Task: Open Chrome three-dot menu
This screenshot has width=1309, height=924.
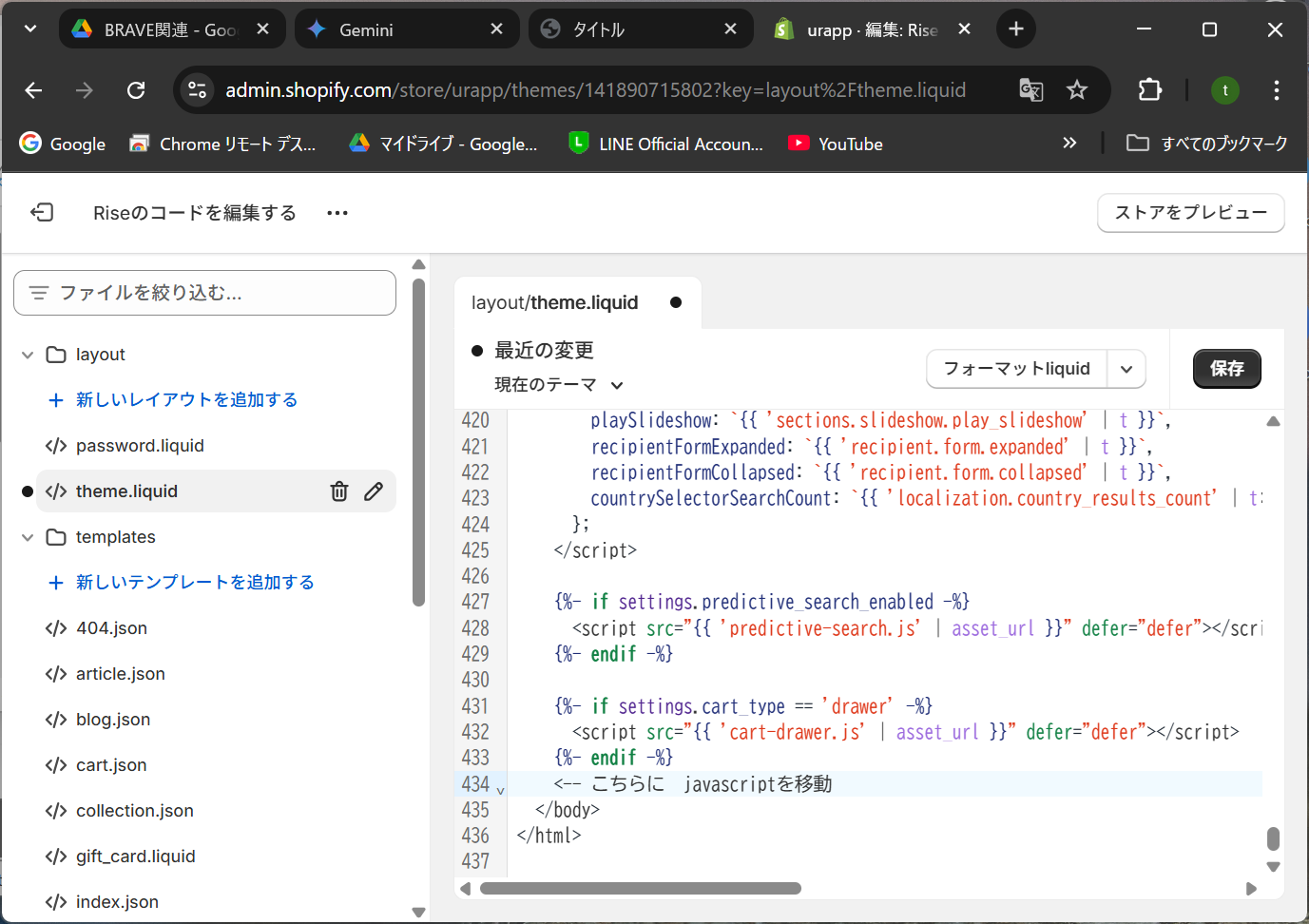Action: click(x=1277, y=90)
